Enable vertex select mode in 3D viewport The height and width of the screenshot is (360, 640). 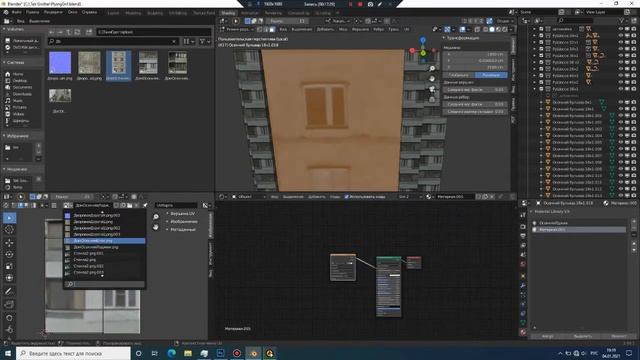point(260,29)
